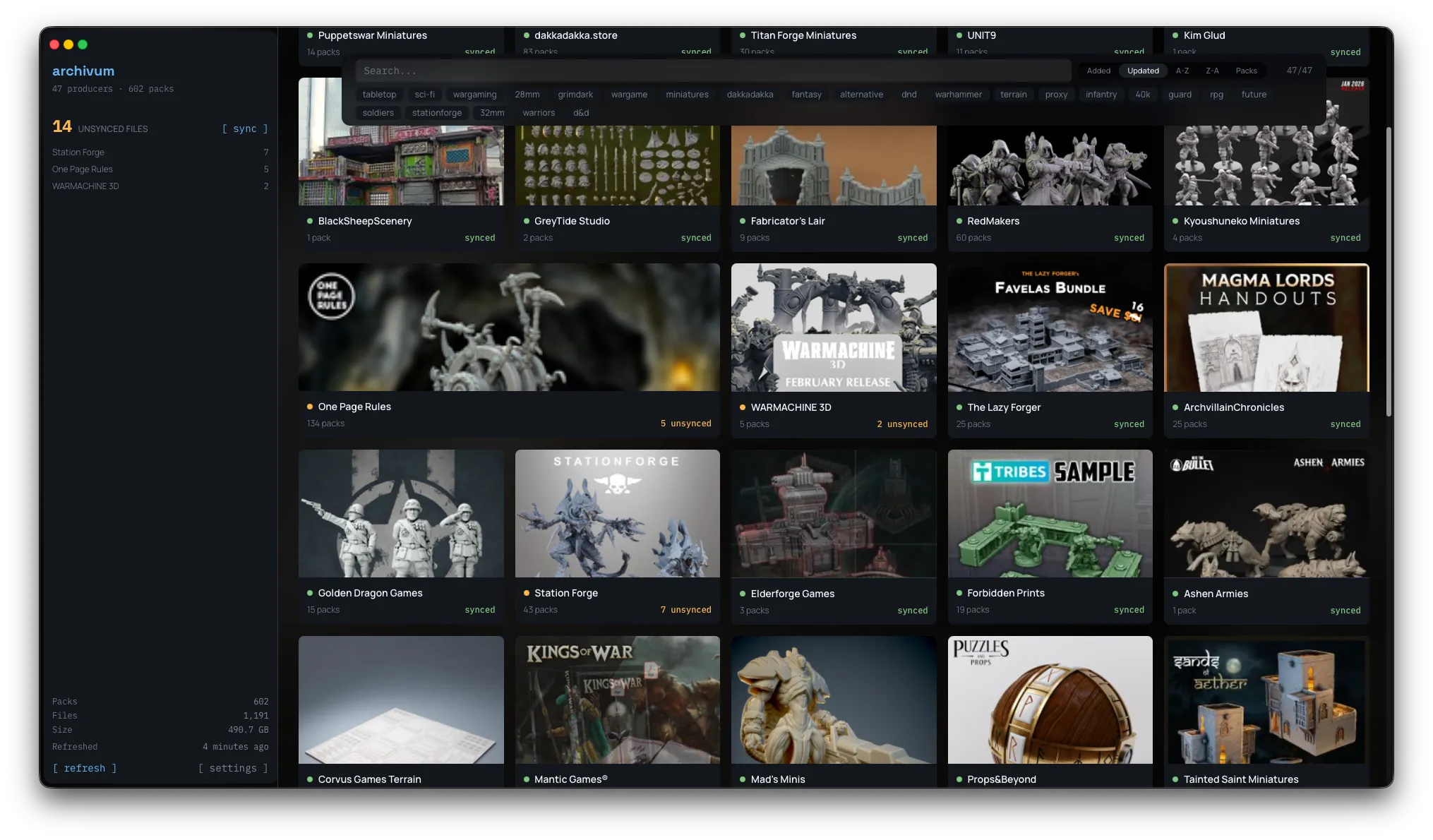This screenshot has height=840, width=1433.
Task: Enable the warhammer filter tag
Action: [x=959, y=94]
